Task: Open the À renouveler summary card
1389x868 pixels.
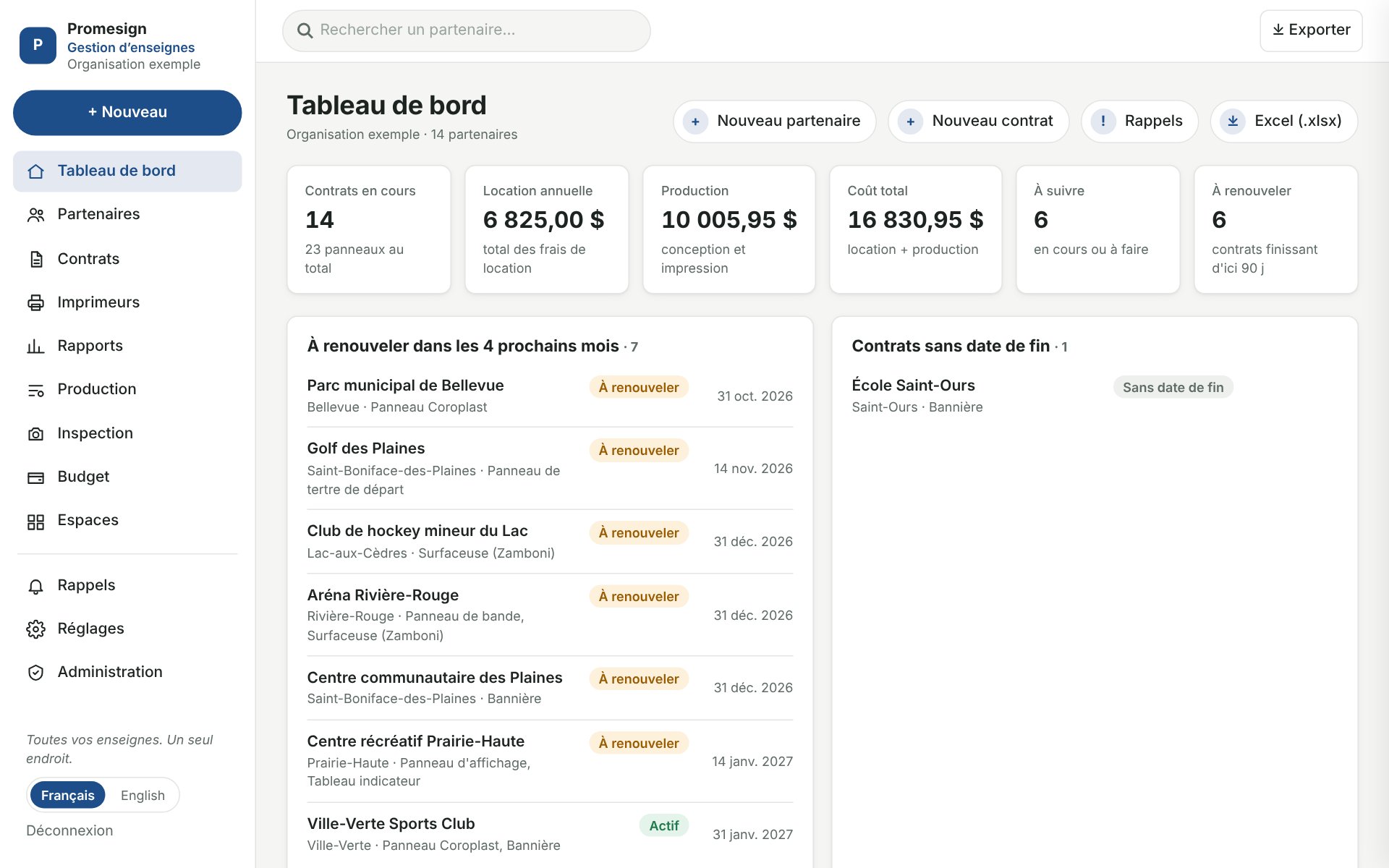Action: tap(1275, 229)
